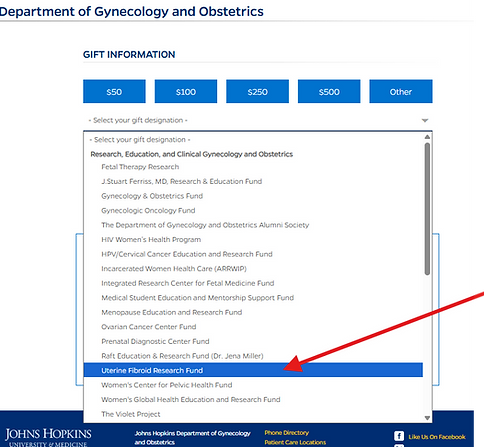This screenshot has width=484, height=447.
Task: Open the Patient Care Locations footer link
Action: [295, 442]
